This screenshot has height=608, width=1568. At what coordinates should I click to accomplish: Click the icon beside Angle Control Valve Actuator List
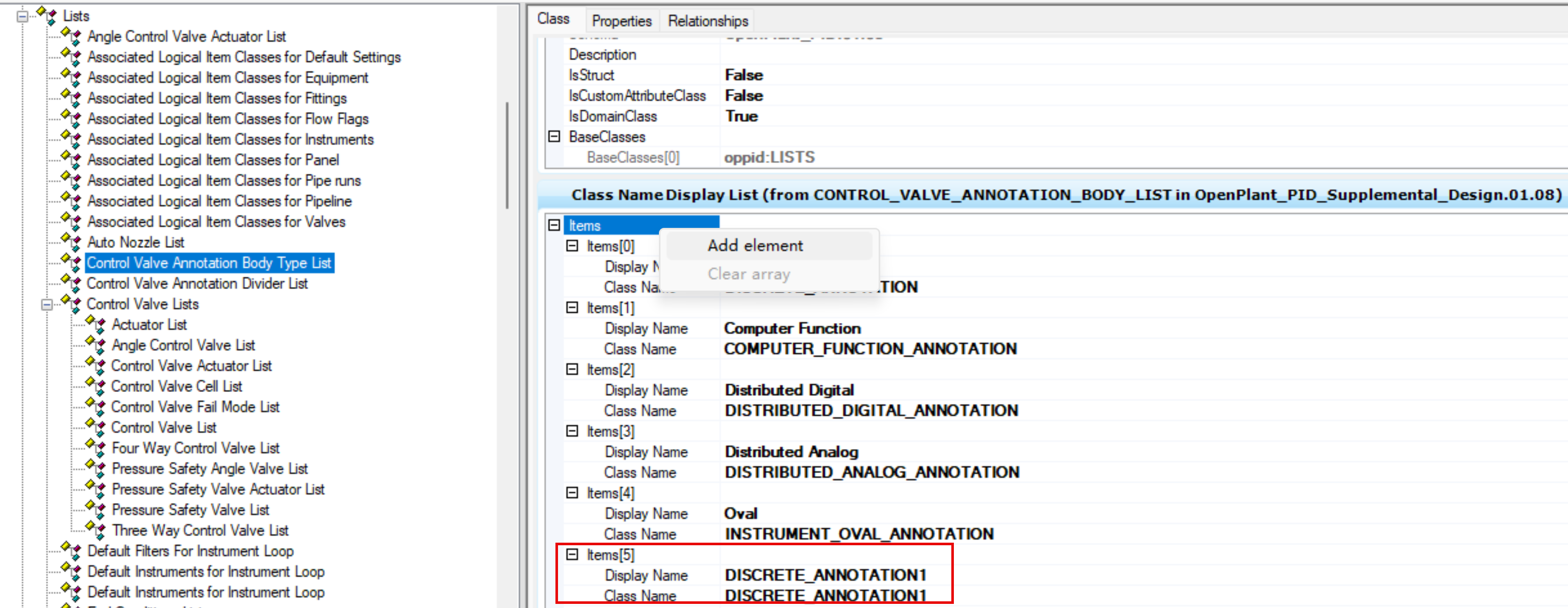(71, 37)
